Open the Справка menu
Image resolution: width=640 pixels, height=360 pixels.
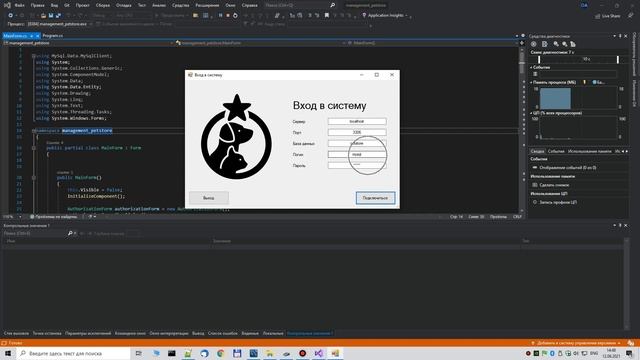click(249, 5)
